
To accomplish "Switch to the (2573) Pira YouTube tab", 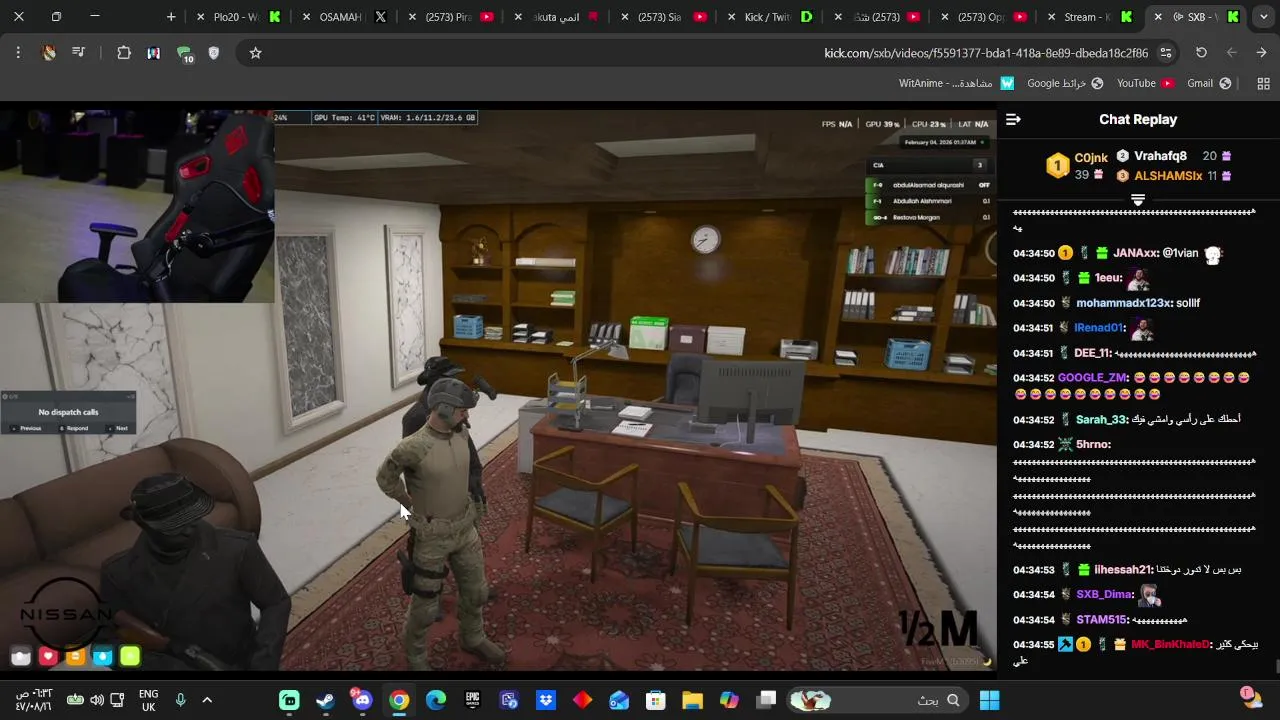I will point(450,17).
